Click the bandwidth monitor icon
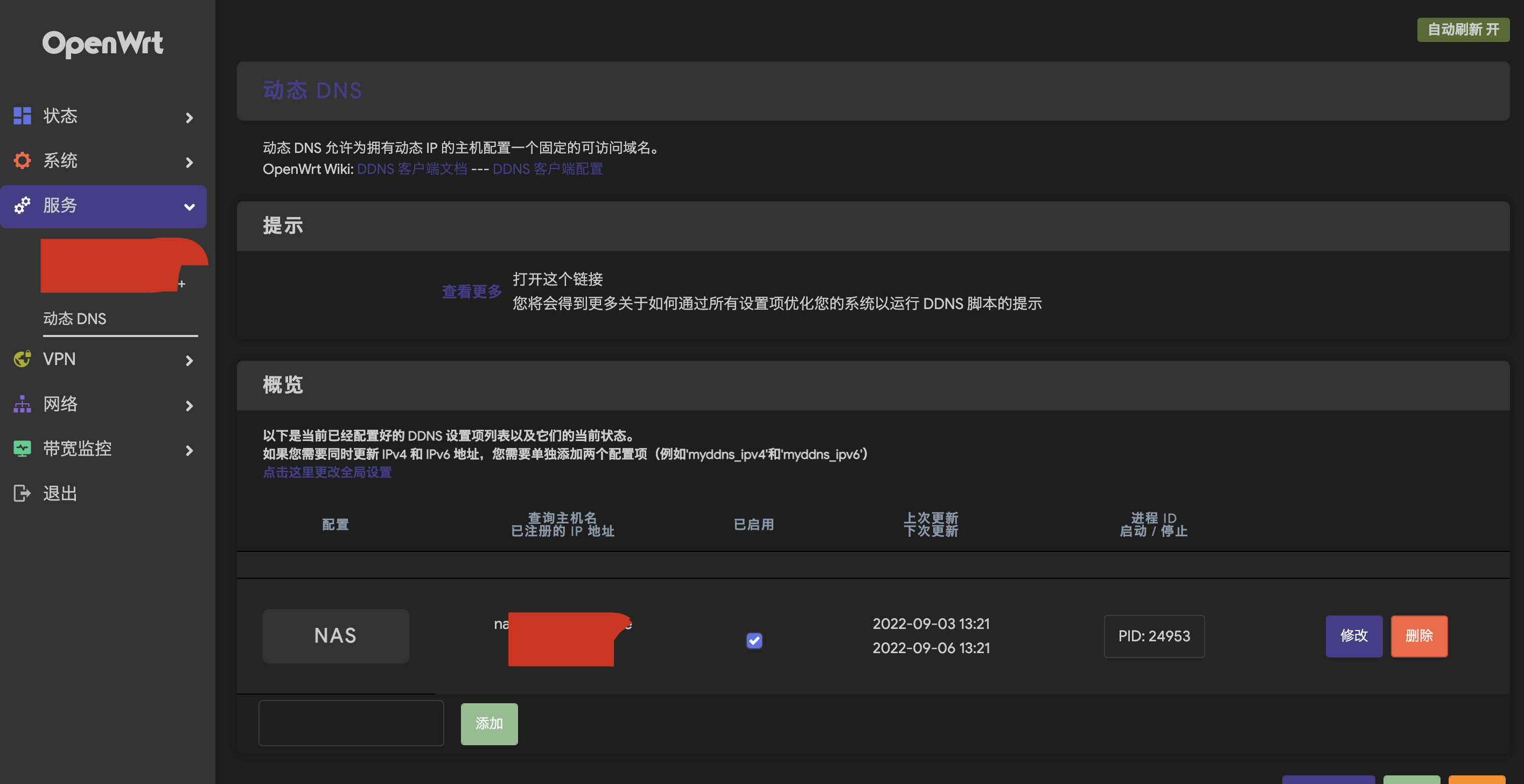 (22, 449)
